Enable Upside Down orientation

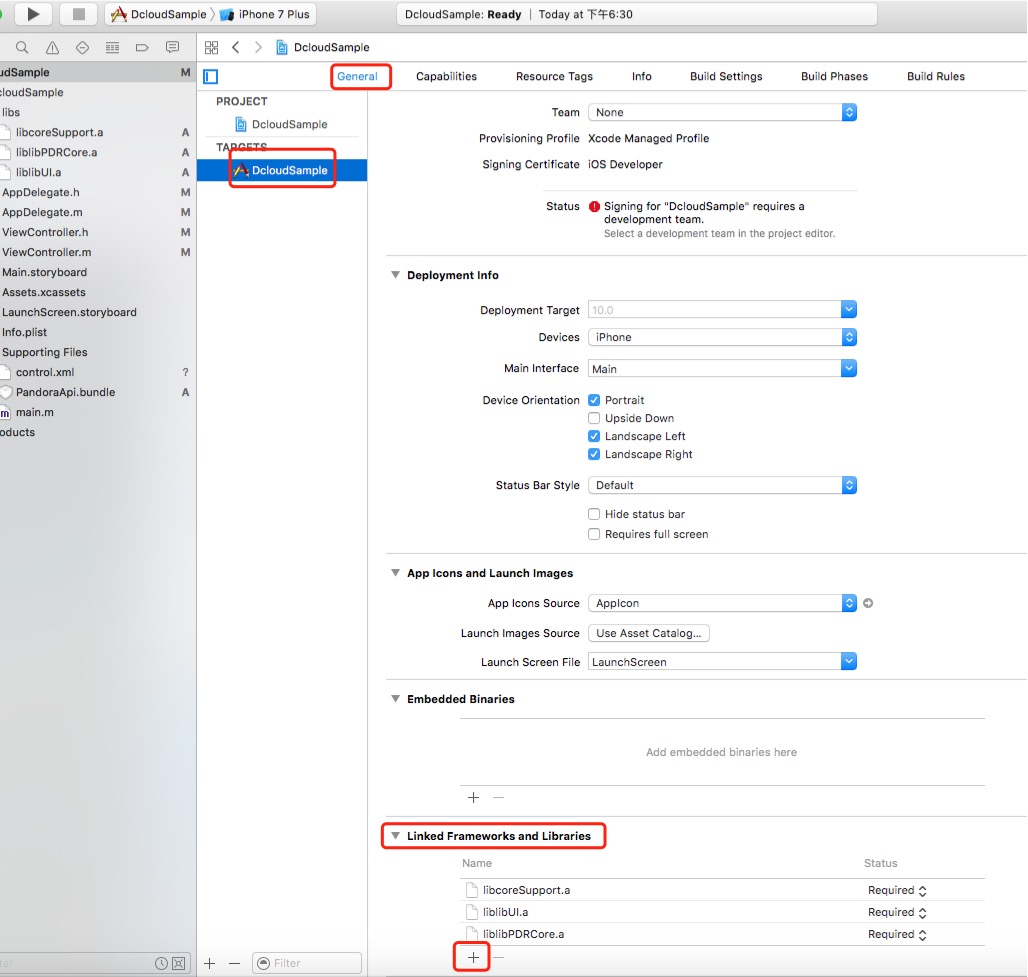[594, 418]
